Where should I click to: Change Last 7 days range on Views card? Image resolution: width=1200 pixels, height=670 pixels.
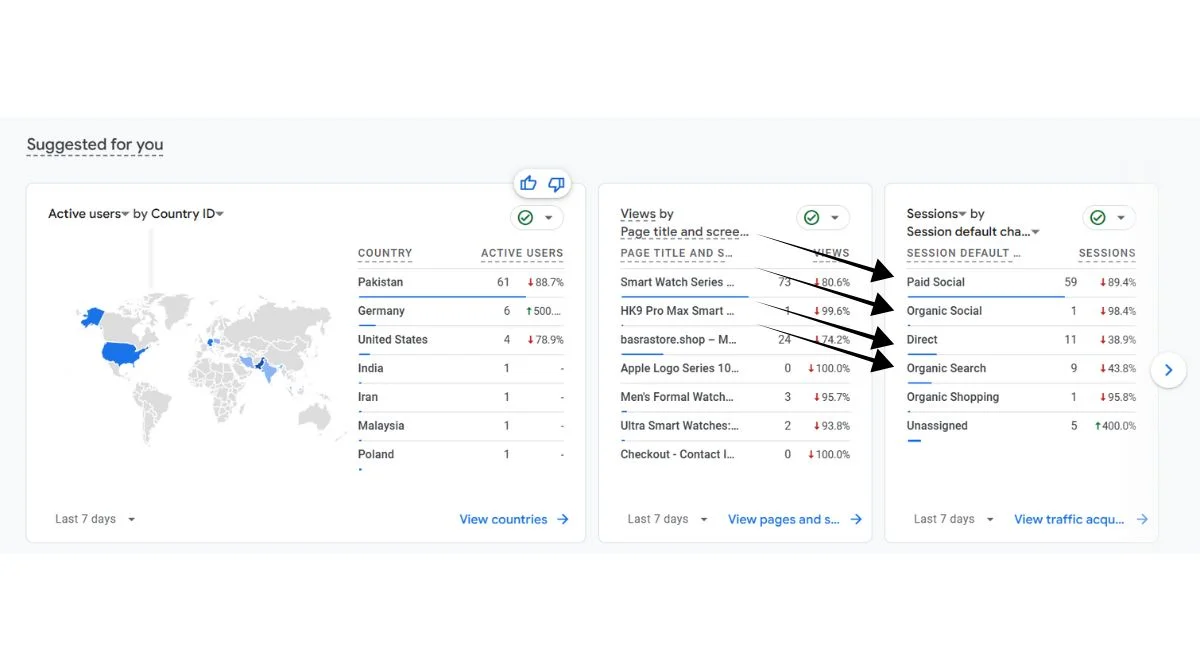668,519
